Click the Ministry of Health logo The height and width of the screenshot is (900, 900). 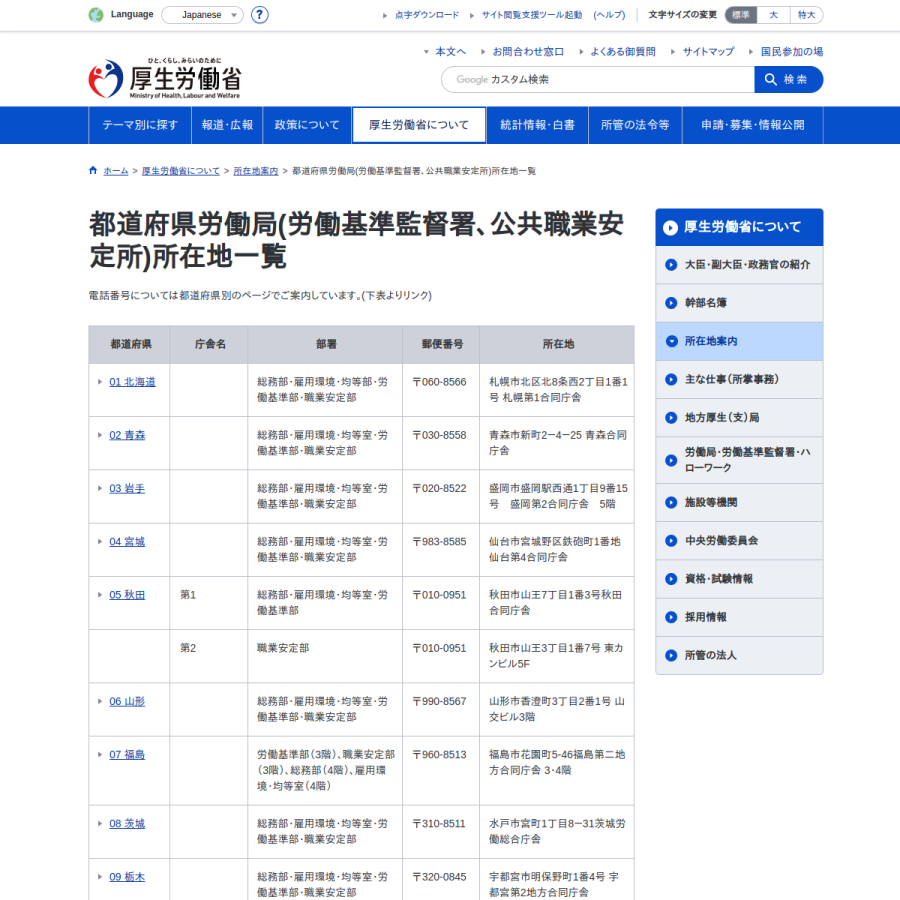coord(165,79)
